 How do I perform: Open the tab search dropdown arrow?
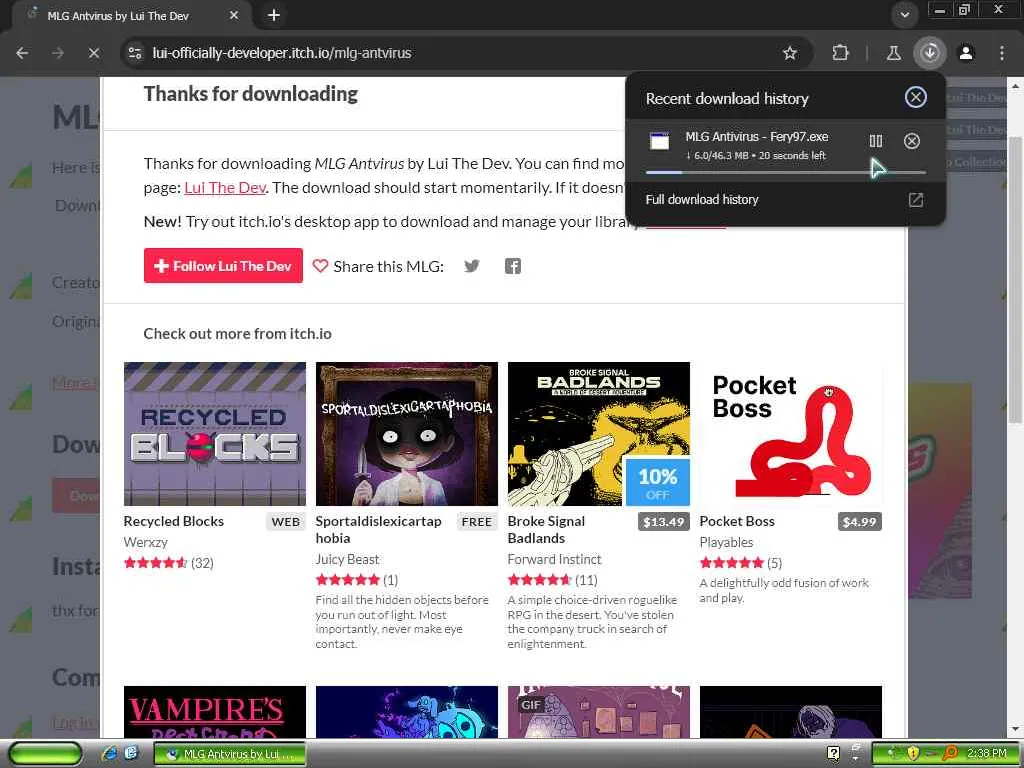(x=904, y=14)
